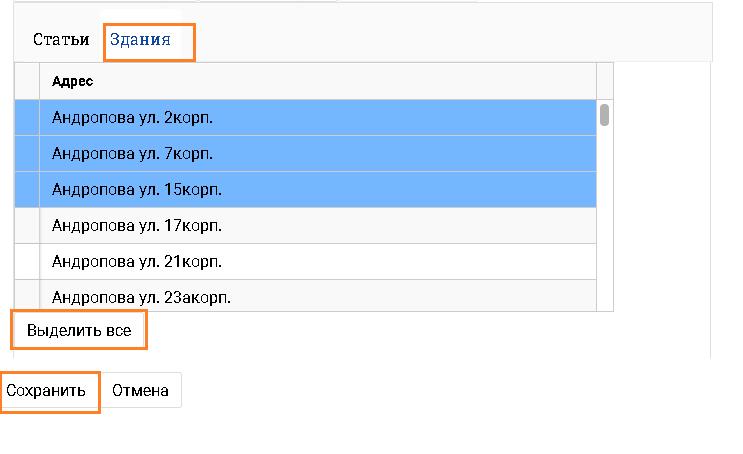This screenshot has width=743, height=454.
Task: Open the Здания tab
Action: click(140, 40)
